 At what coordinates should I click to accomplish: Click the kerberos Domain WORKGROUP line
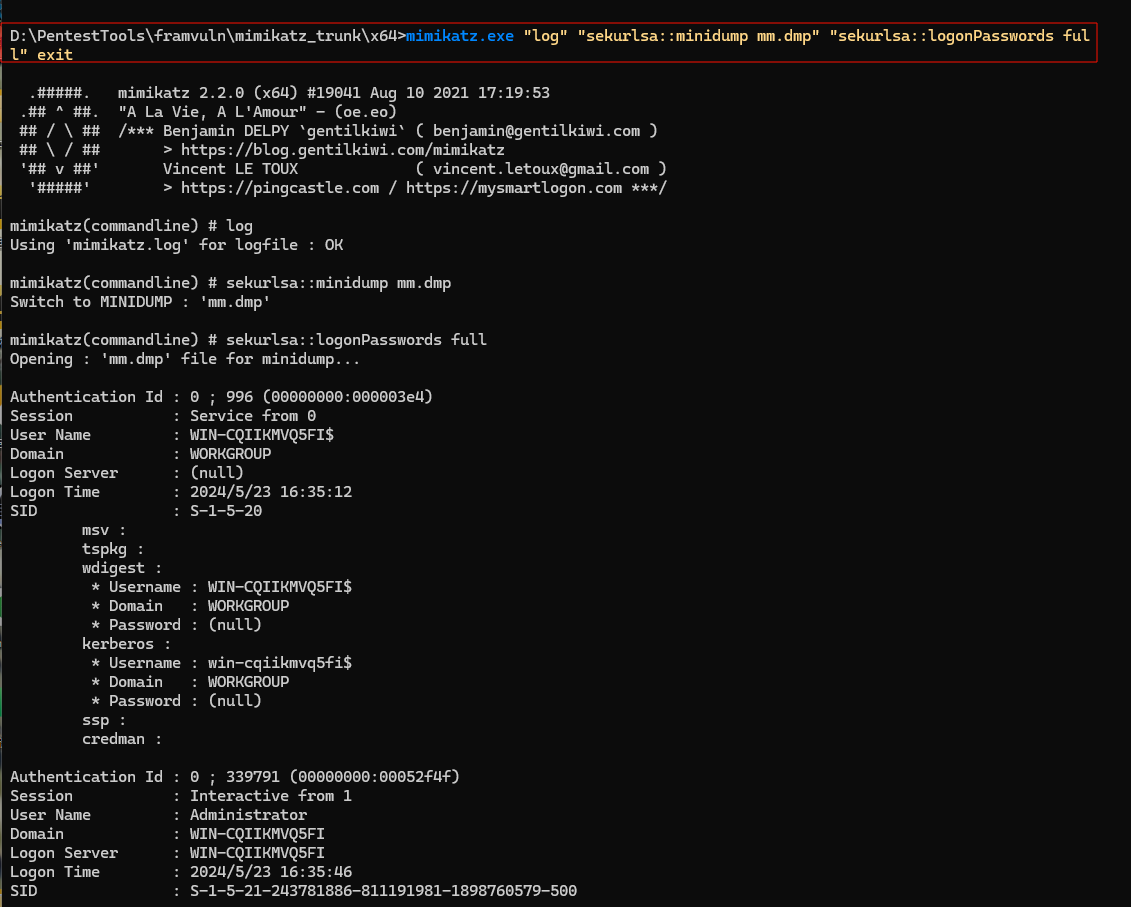[190, 682]
